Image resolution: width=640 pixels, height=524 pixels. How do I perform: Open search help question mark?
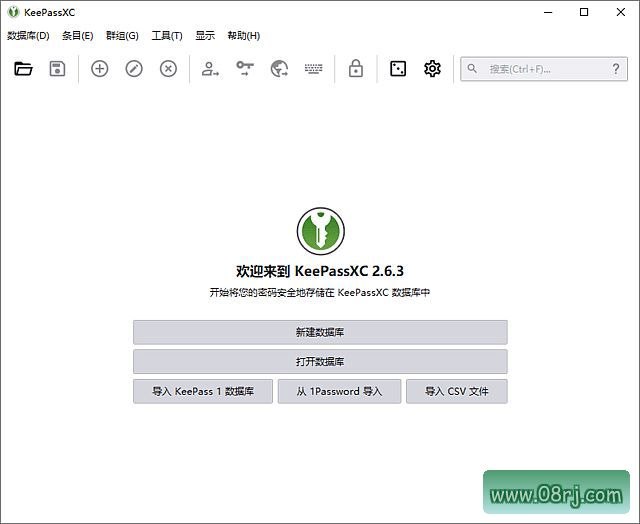click(x=616, y=69)
